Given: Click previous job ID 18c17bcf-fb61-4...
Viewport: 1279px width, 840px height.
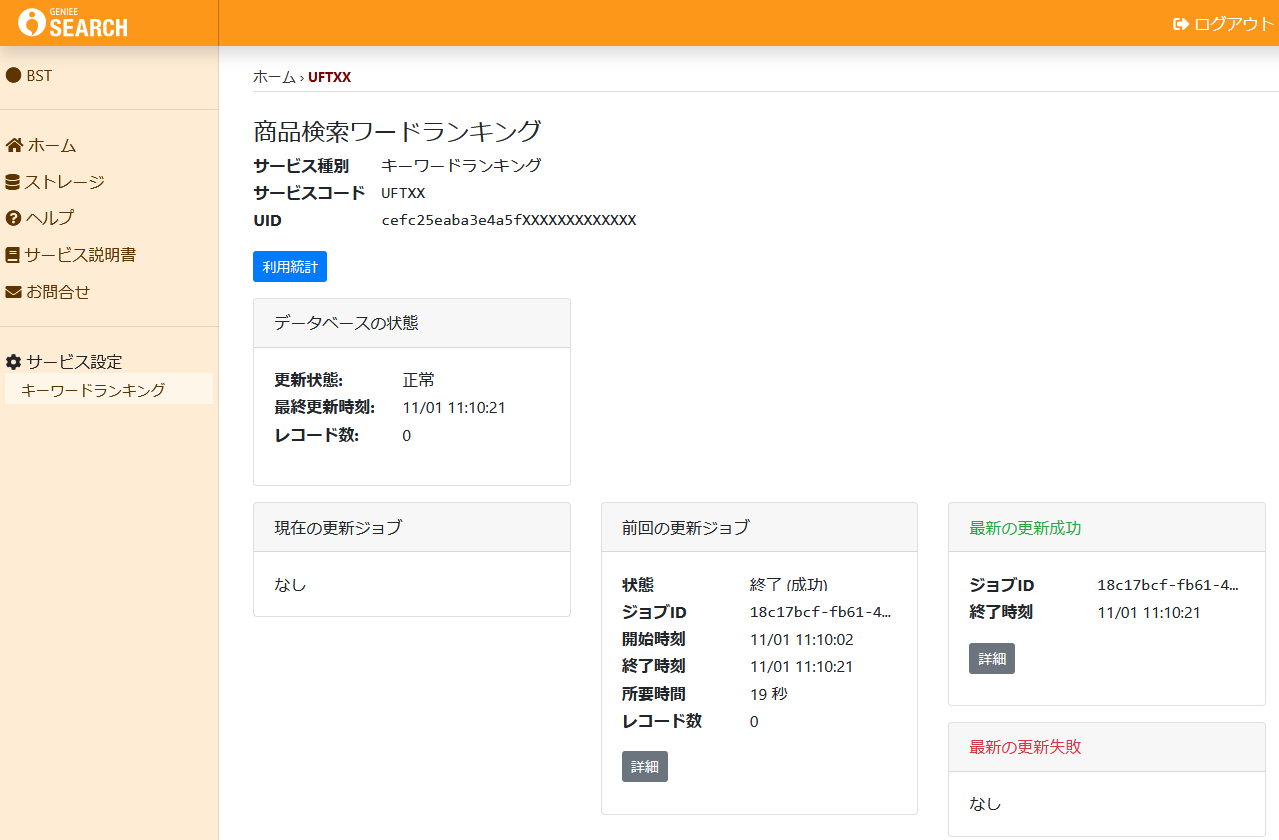Looking at the screenshot, I should [820, 612].
